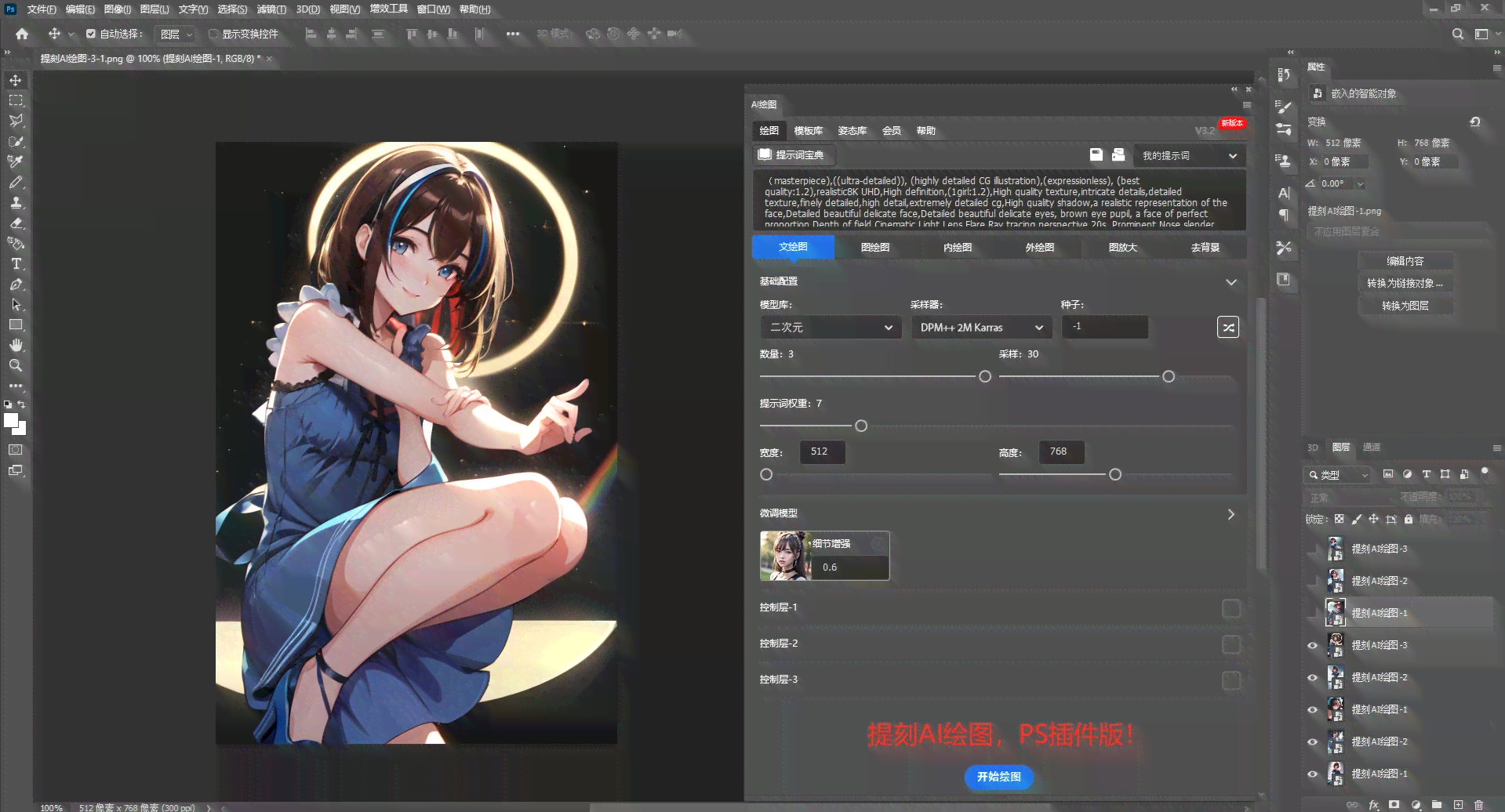
Task: Click the new group folder icon
Action: coord(1437,805)
